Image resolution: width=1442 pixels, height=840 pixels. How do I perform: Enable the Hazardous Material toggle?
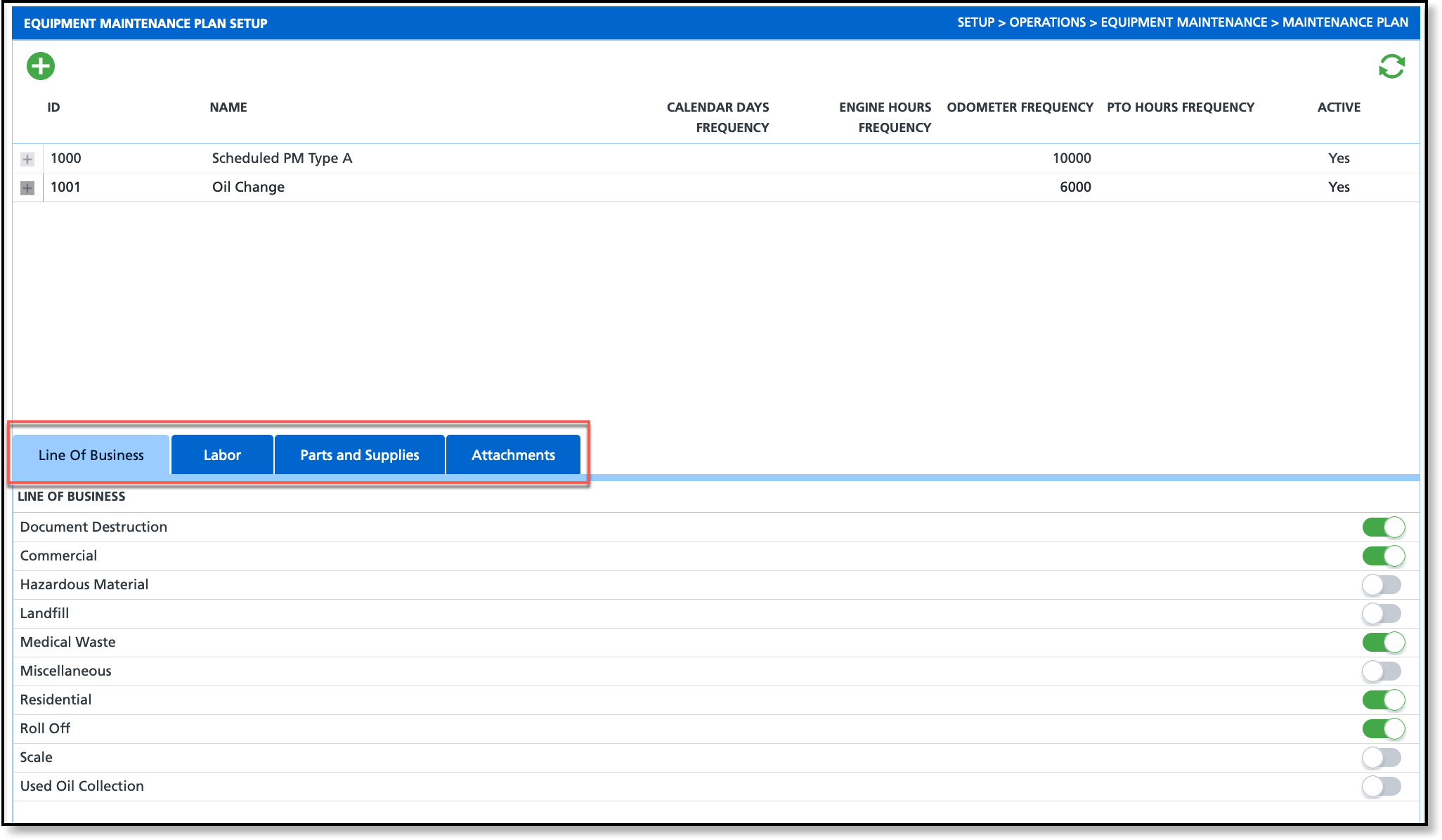[x=1381, y=585]
